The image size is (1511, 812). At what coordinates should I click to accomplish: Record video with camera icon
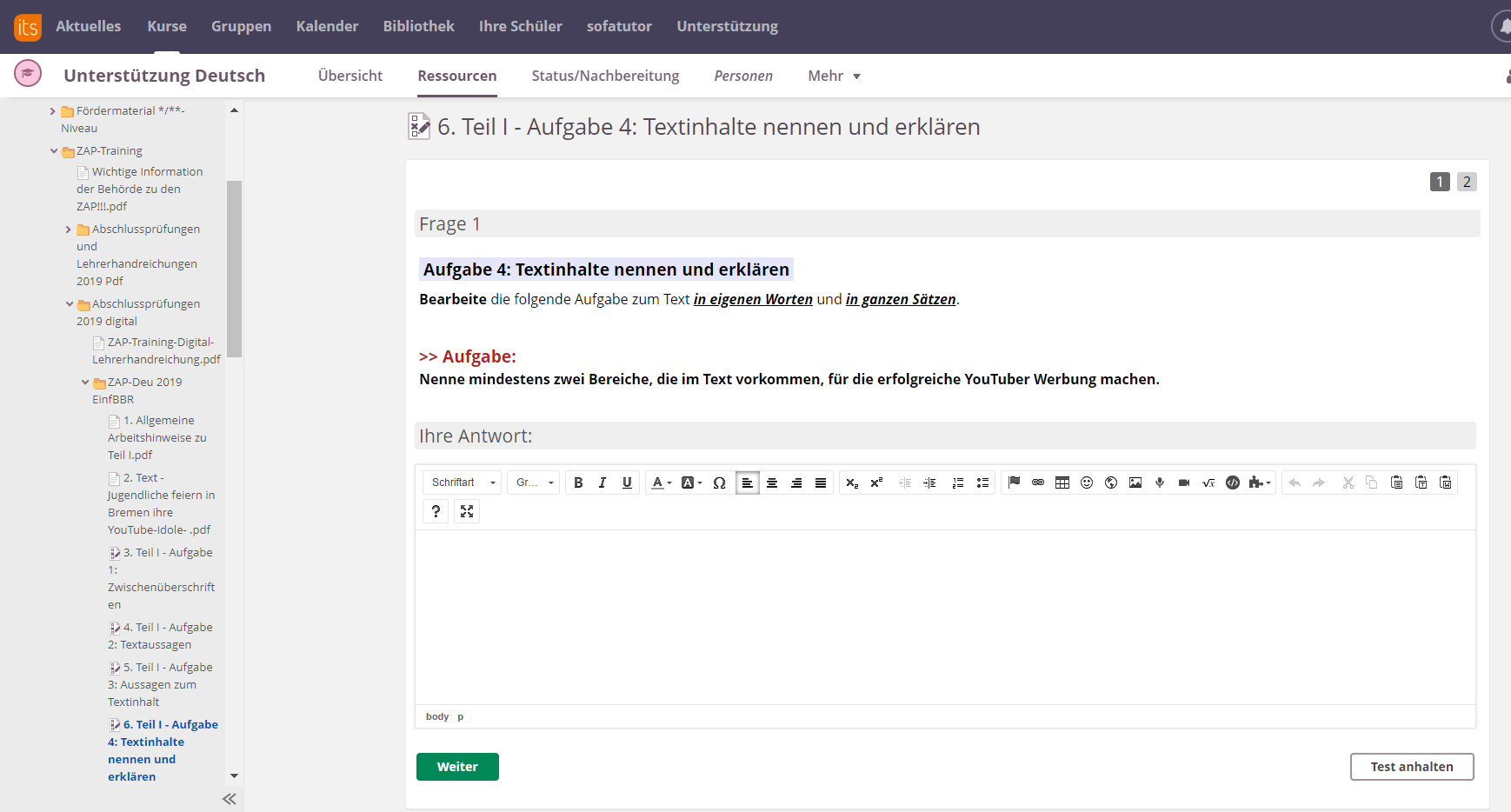tap(1184, 483)
